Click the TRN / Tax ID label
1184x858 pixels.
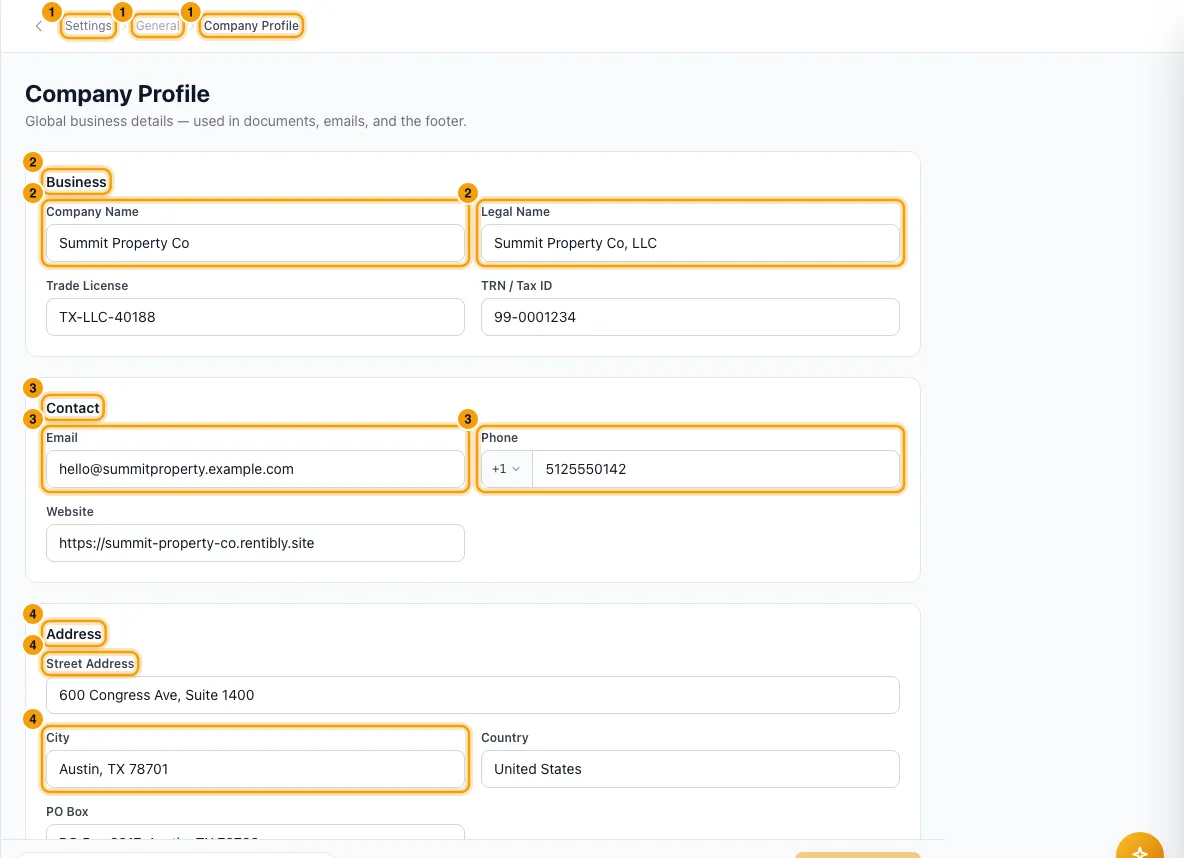tap(516, 285)
